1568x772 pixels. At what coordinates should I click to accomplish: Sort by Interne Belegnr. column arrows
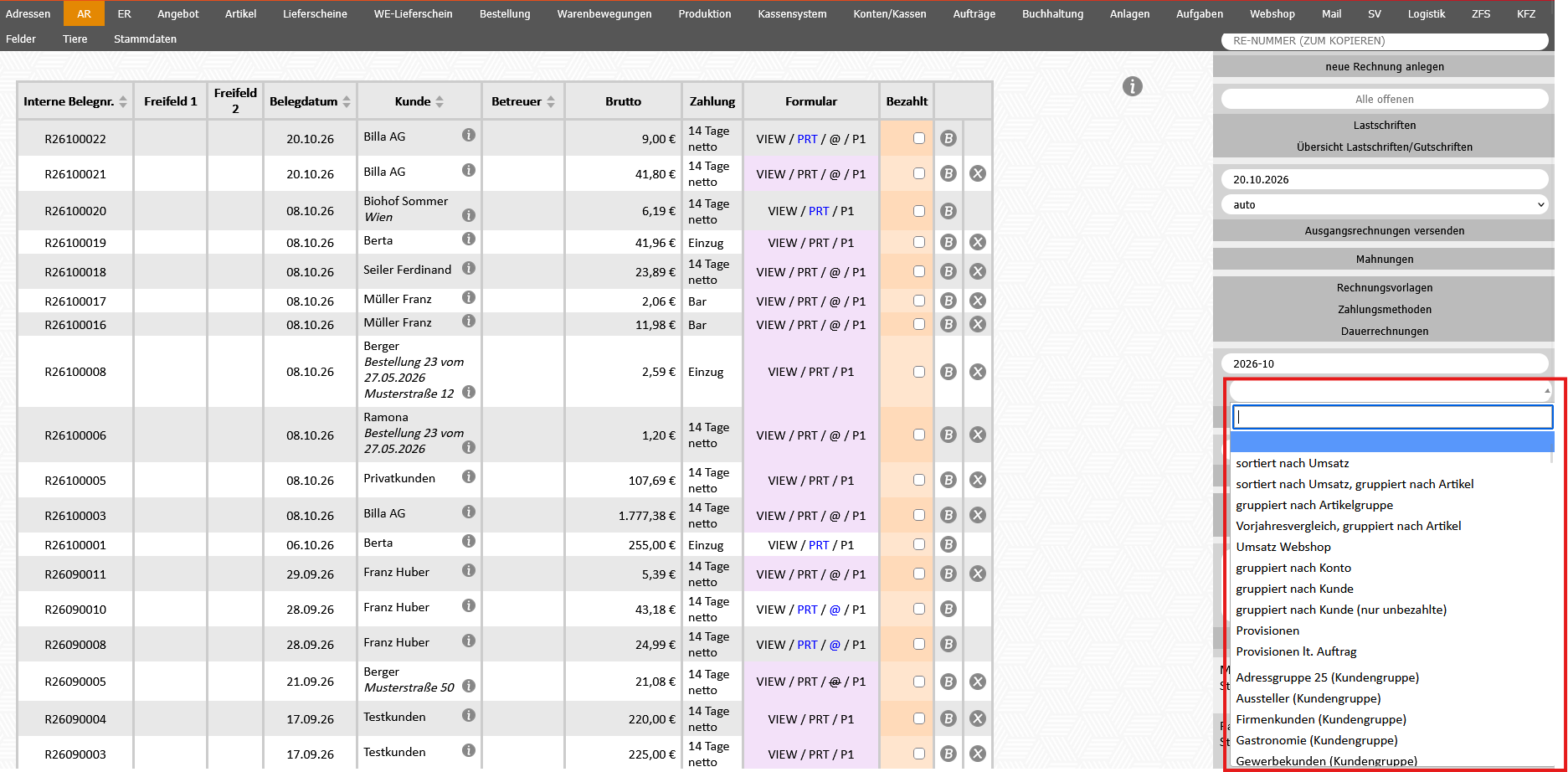[123, 101]
